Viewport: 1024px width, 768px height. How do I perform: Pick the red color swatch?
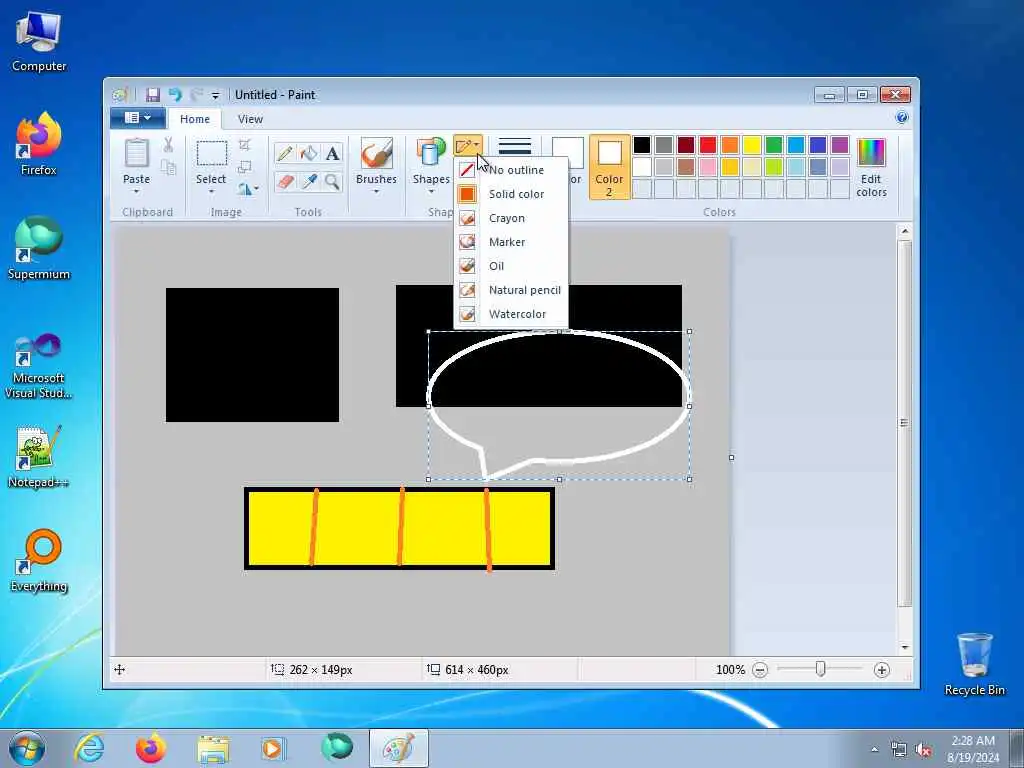[x=708, y=145]
